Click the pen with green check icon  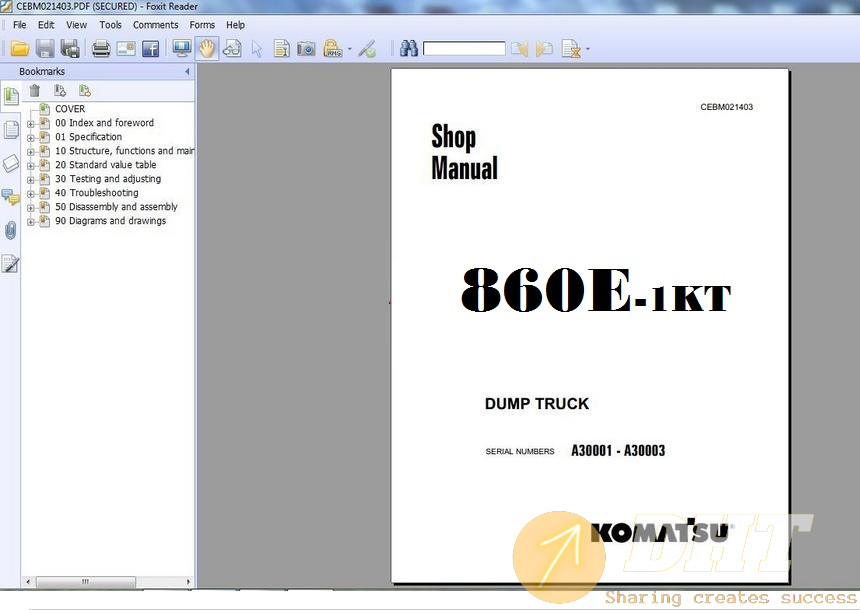pyautogui.click(x=367, y=49)
